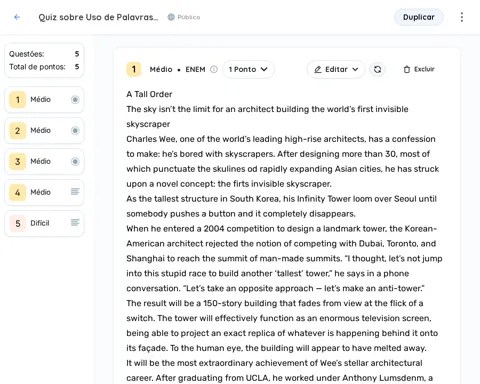Viewport: 480px width, 384px height.
Task: Click the quiz title 'Quiz sobre Uso de Palavras...'
Action: (x=98, y=17)
